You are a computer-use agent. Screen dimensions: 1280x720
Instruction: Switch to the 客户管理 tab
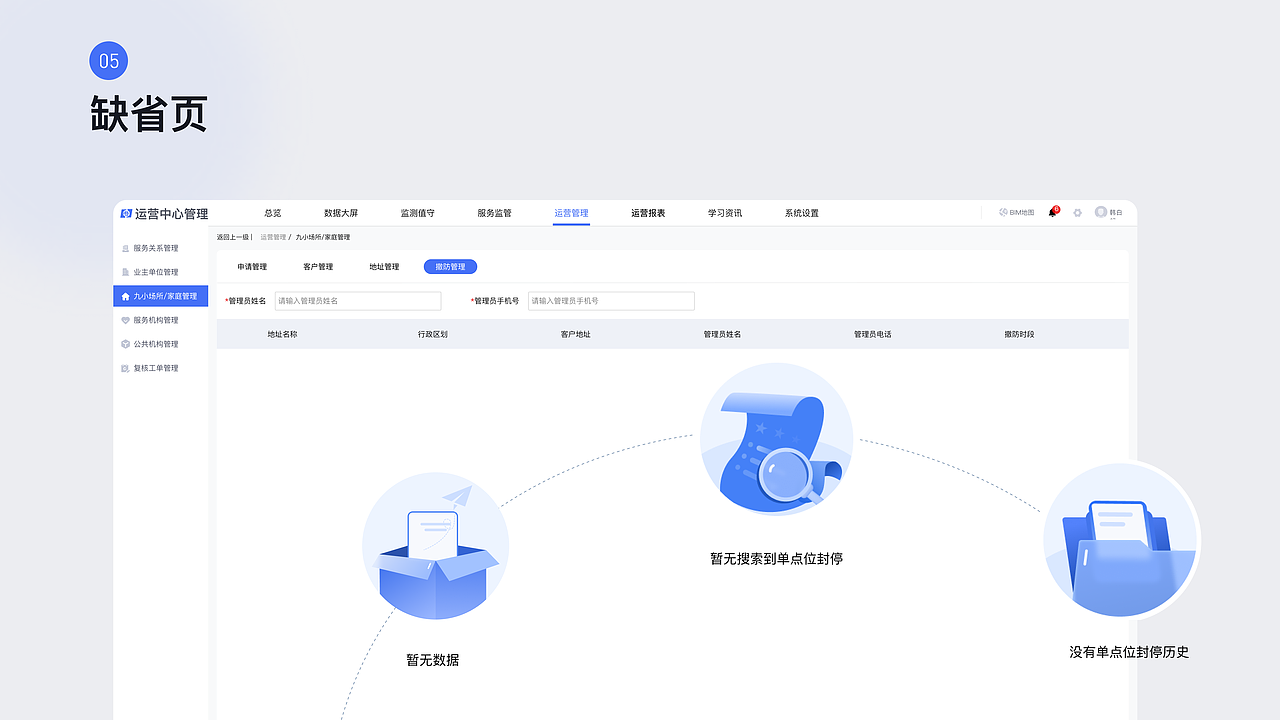318,267
